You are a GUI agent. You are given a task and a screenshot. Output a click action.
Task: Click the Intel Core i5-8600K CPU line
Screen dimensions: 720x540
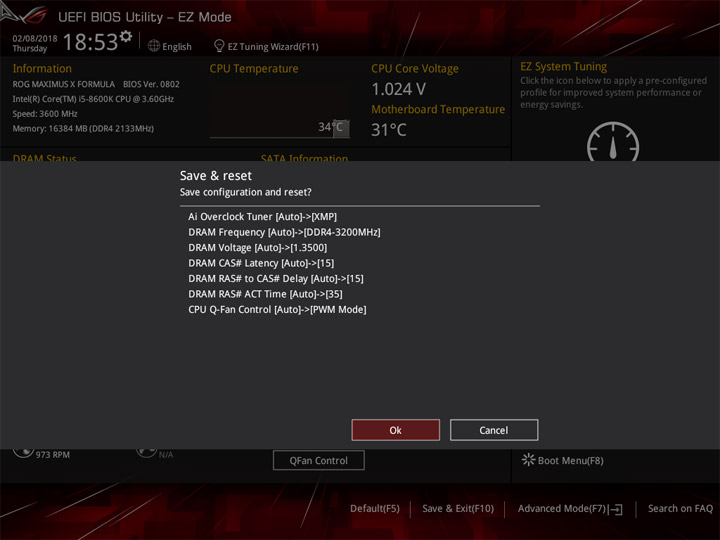coord(93,99)
